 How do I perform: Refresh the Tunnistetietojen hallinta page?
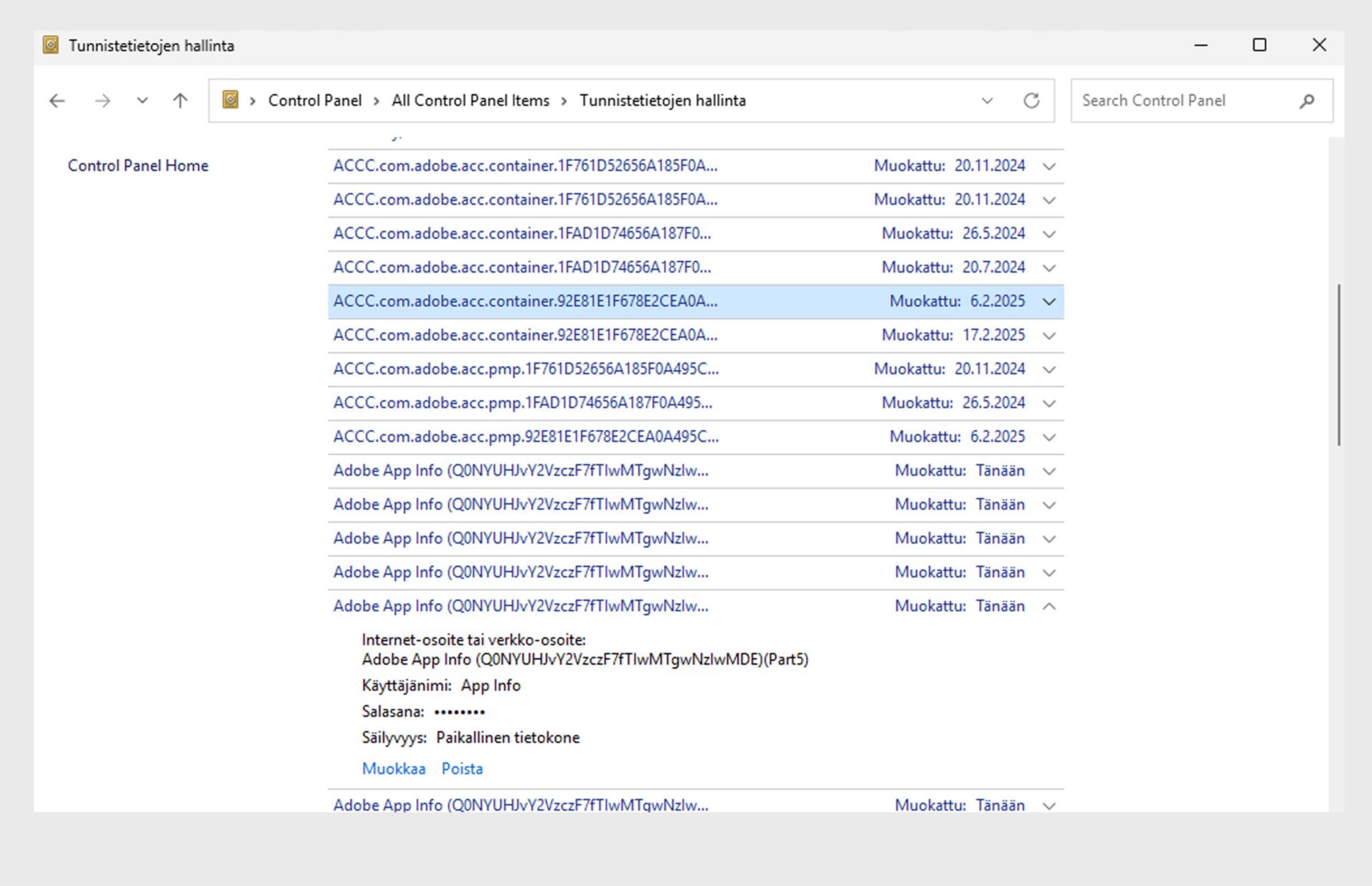tap(1031, 101)
